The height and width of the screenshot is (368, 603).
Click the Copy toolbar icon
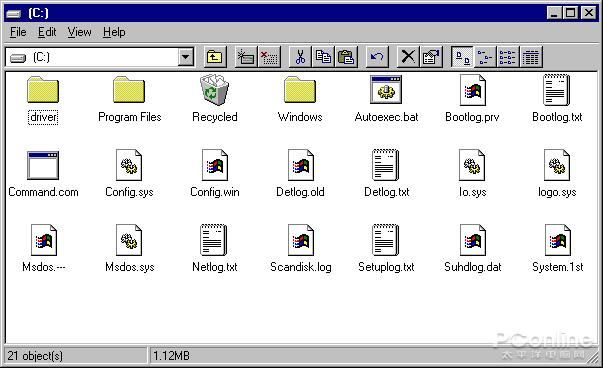tap(323, 57)
